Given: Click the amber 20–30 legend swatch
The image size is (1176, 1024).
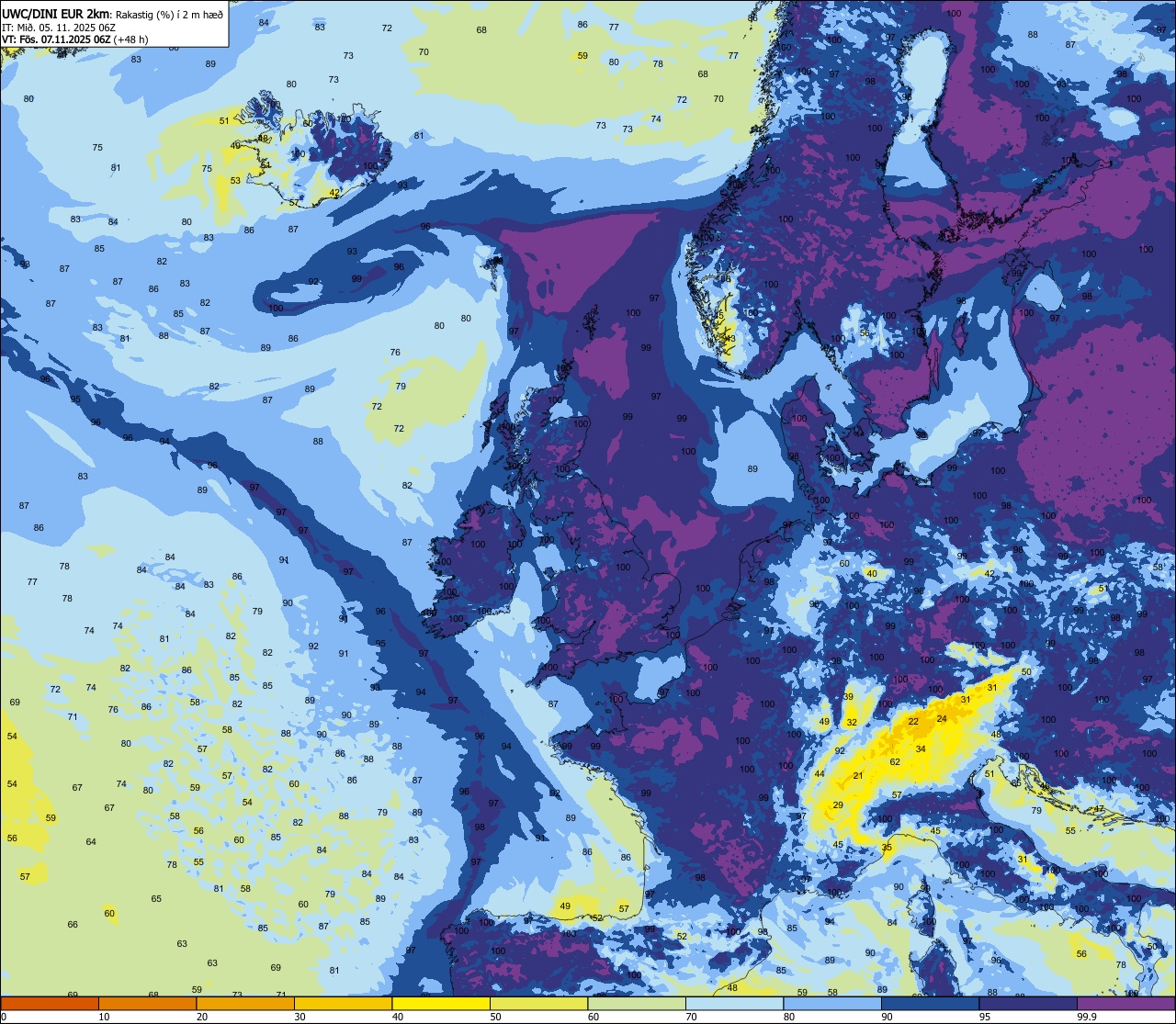Looking at the screenshot, I should pos(245,1003).
